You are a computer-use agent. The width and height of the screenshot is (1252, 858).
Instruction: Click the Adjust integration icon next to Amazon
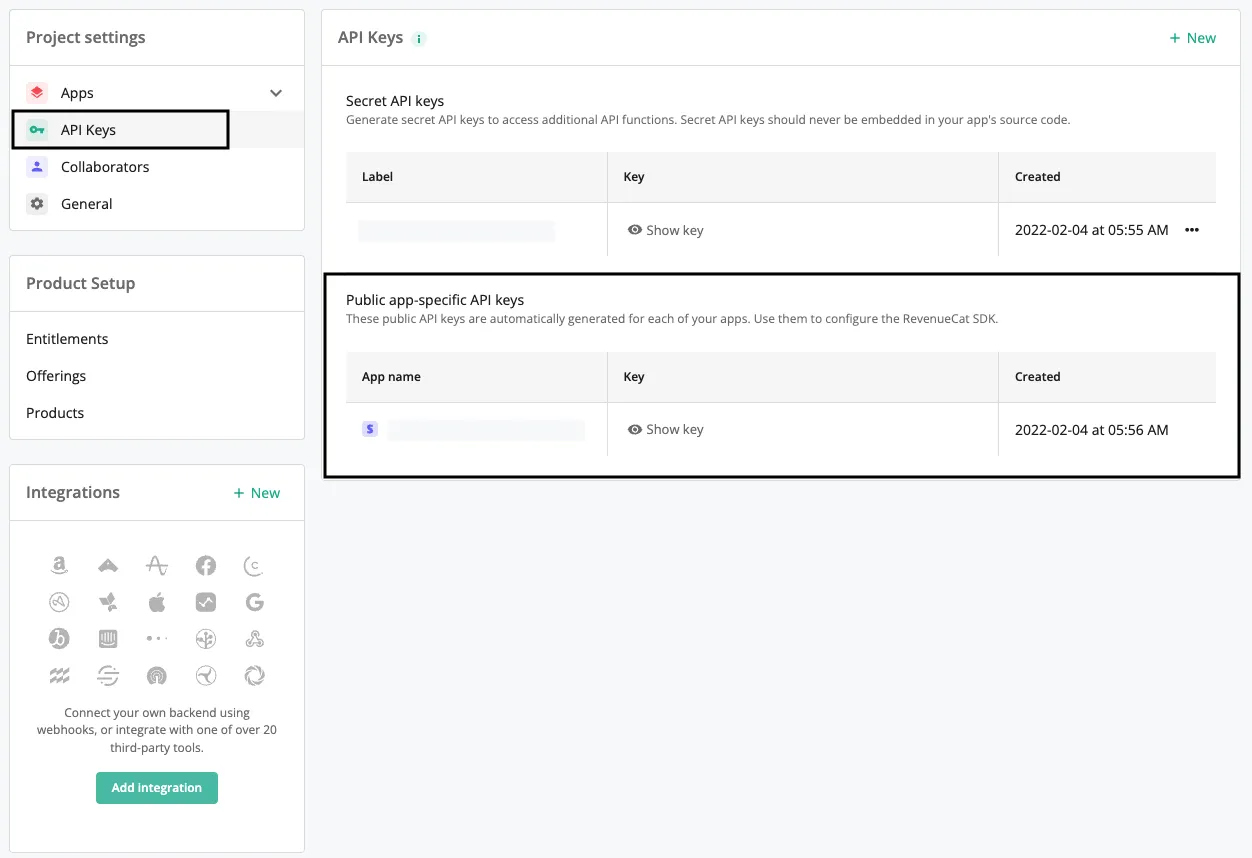[x=108, y=566]
